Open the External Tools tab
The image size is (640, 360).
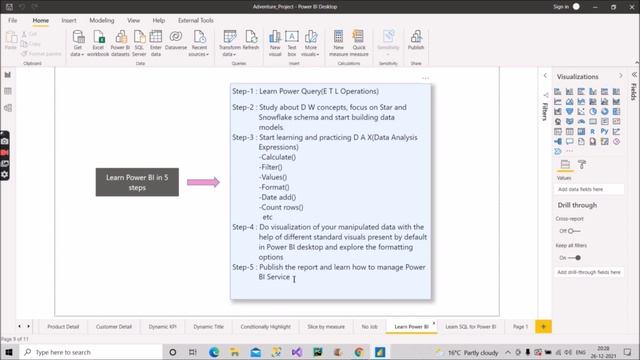click(196, 20)
